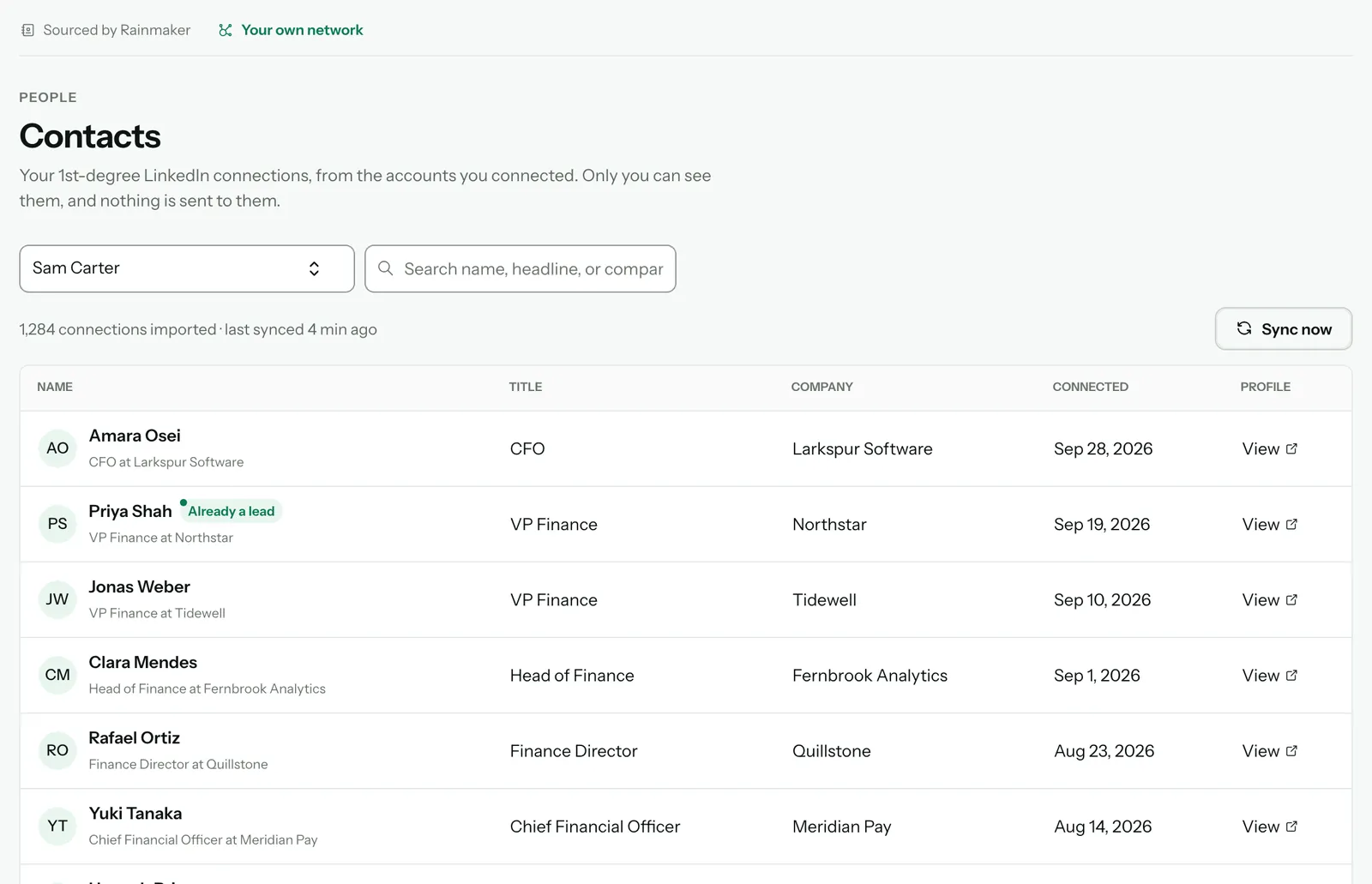This screenshot has width=1372, height=884.
Task: Open Jonas Weber's View profile link
Action: 1270,599
